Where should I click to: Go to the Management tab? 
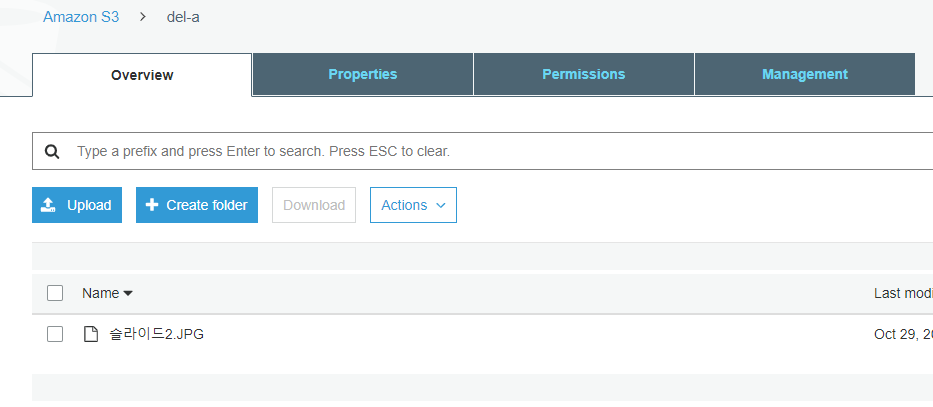coord(804,74)
